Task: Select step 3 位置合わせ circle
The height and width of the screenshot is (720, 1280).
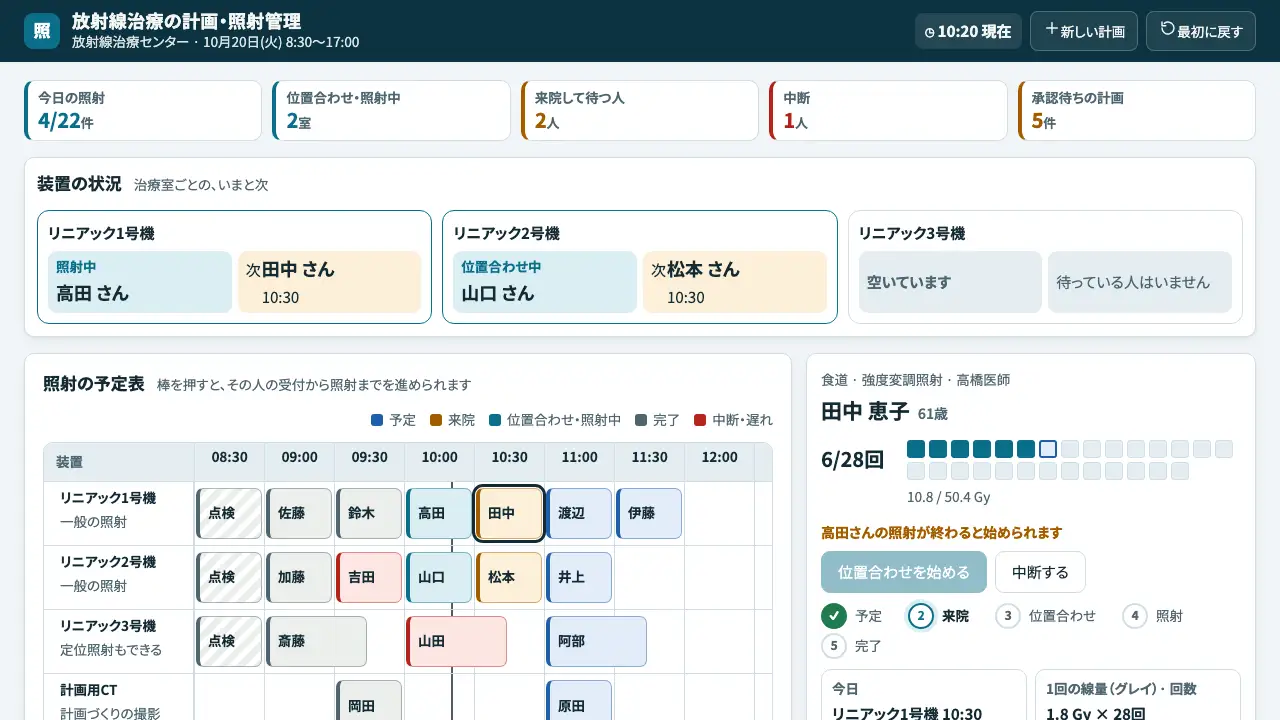Action: point(1007,616)
